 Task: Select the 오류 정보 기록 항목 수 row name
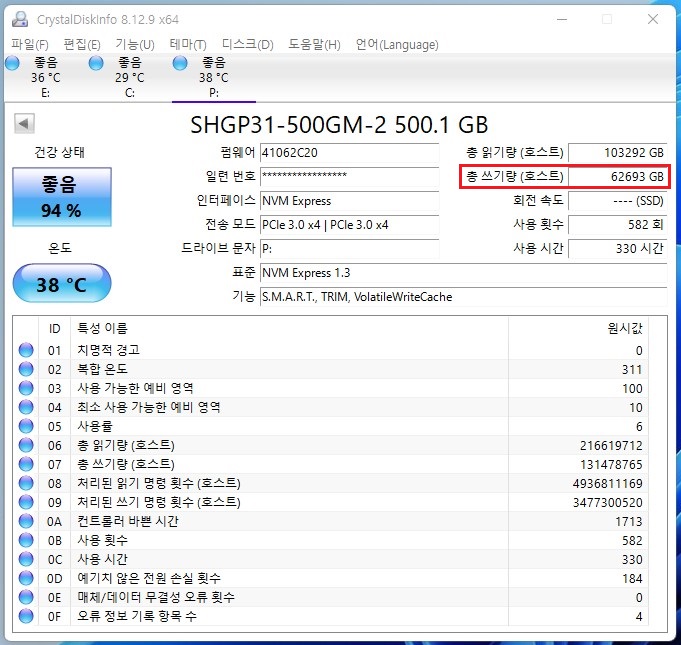[x=137, y=616]
